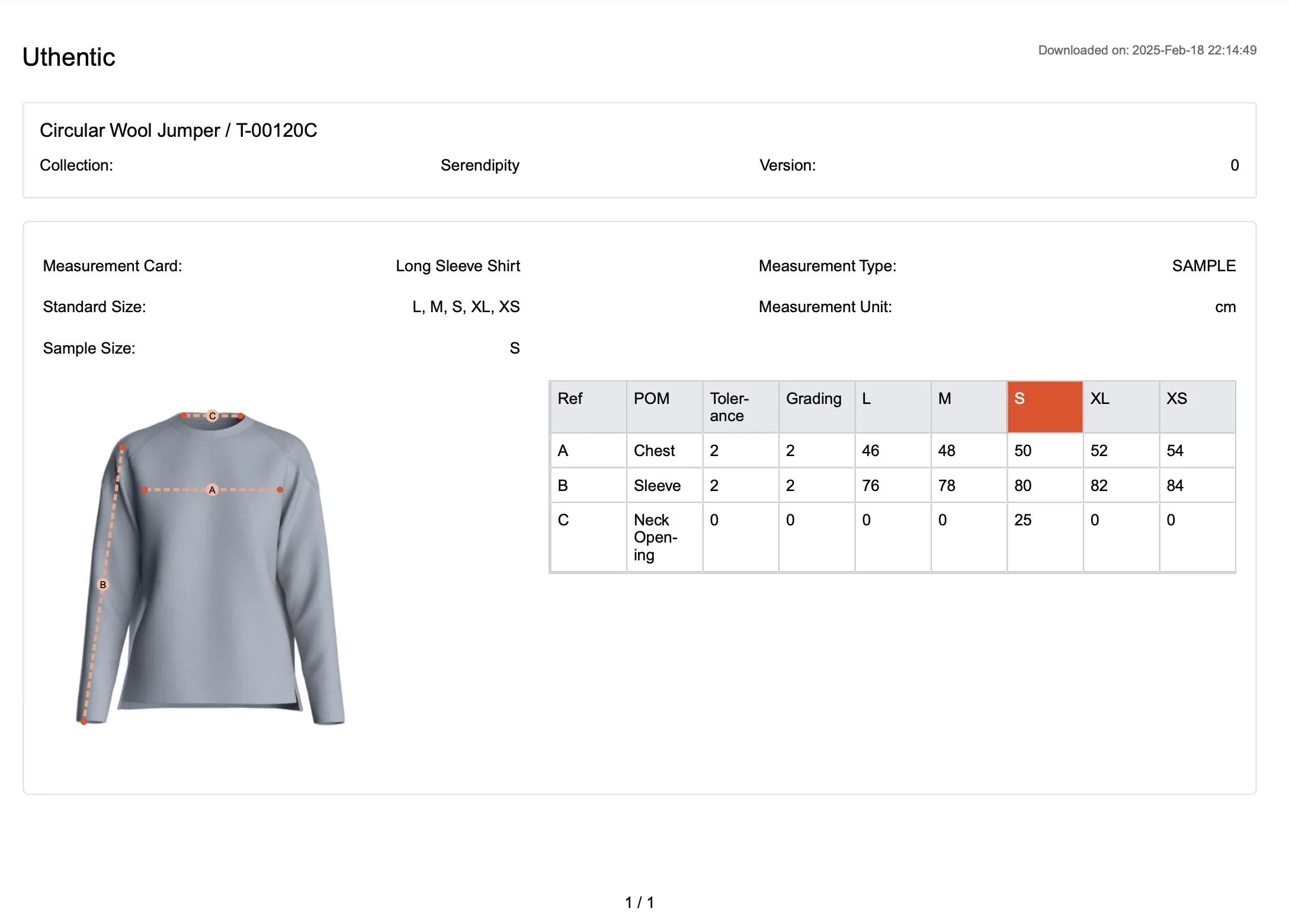
Task: Click marker A on the jumper chest
Action: pos(212,490)
